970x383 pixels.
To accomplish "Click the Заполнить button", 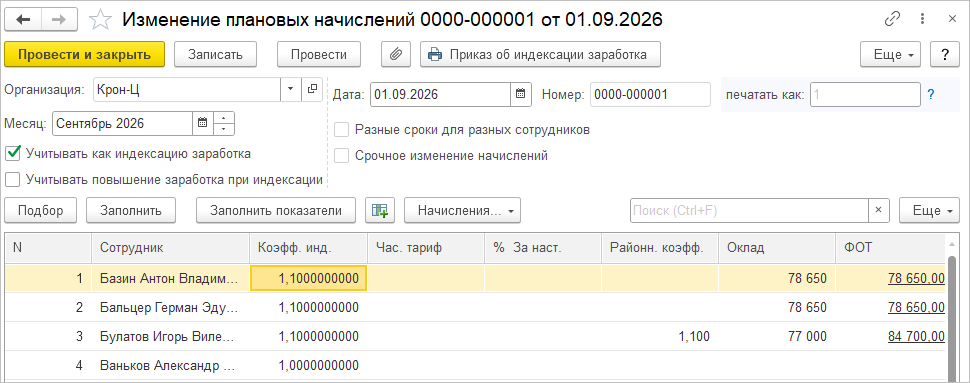I will coord(131,210).
